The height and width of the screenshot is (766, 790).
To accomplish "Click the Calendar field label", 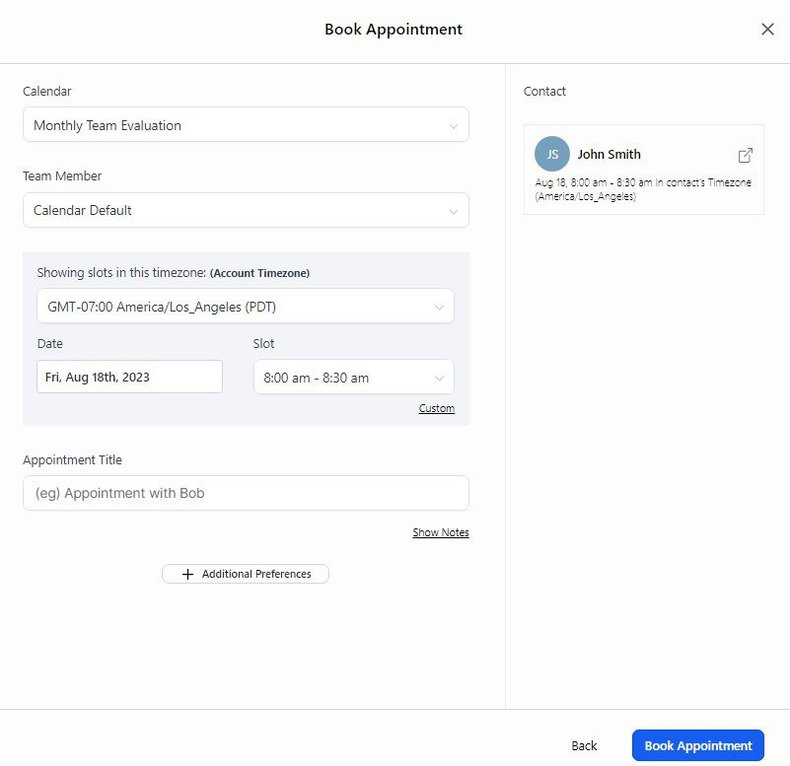I will click(x=47, y=91).
